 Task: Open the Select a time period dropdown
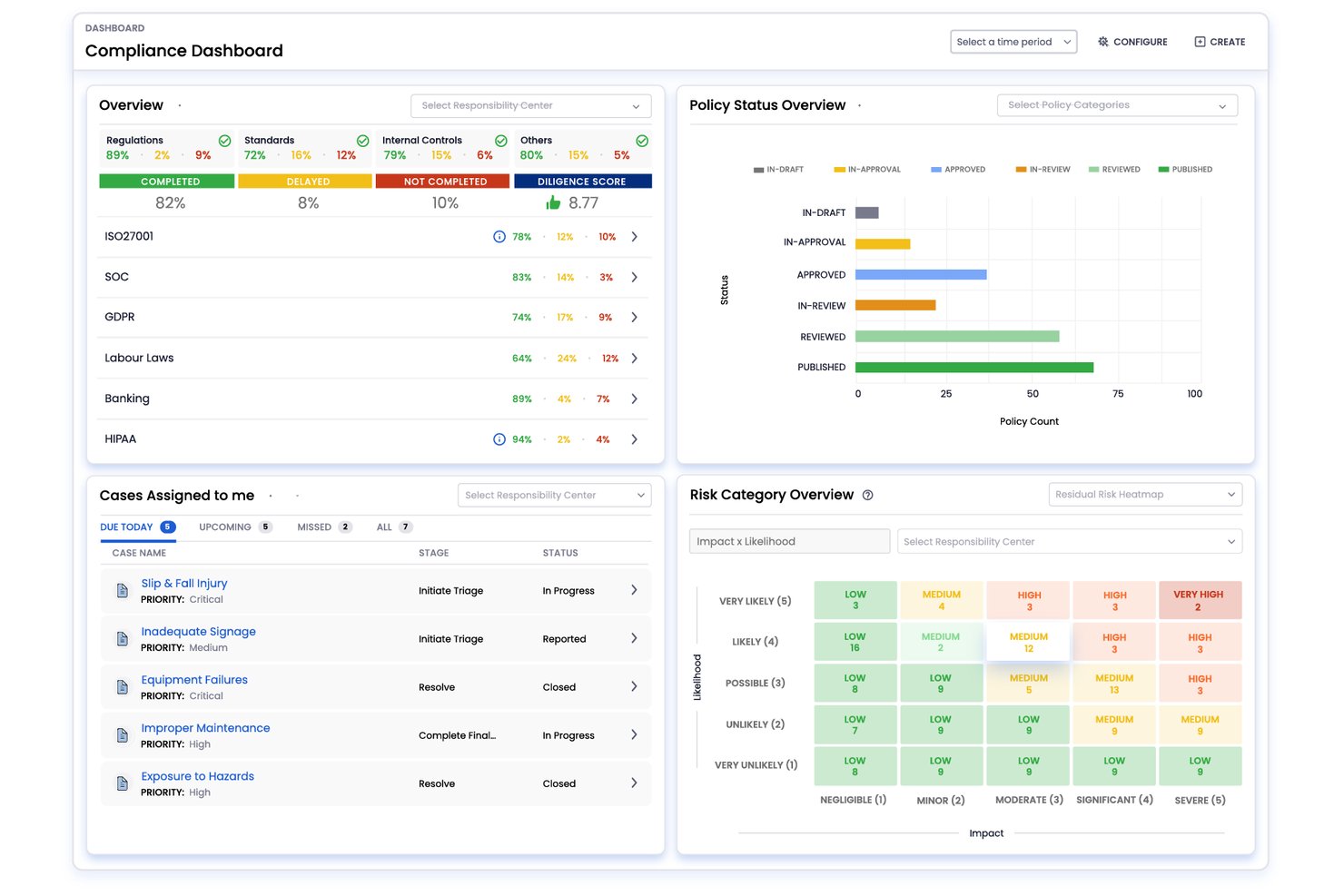pyautogui.click(x=1013, y=42)
